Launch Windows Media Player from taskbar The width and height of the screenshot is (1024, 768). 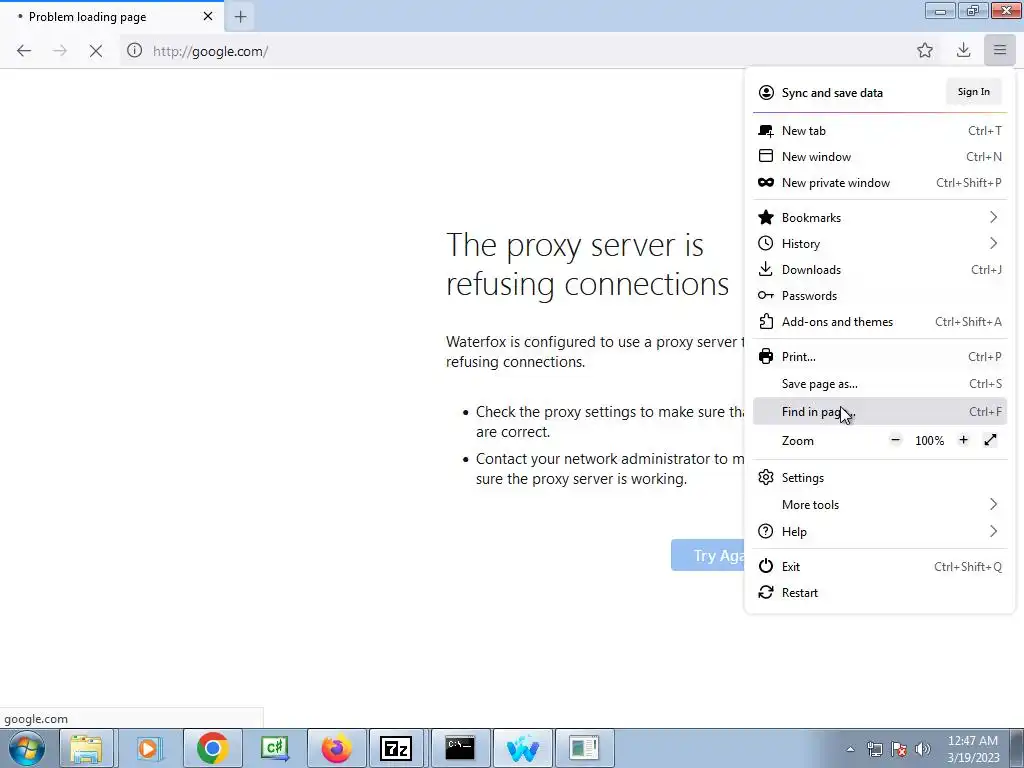coord(148,748)
